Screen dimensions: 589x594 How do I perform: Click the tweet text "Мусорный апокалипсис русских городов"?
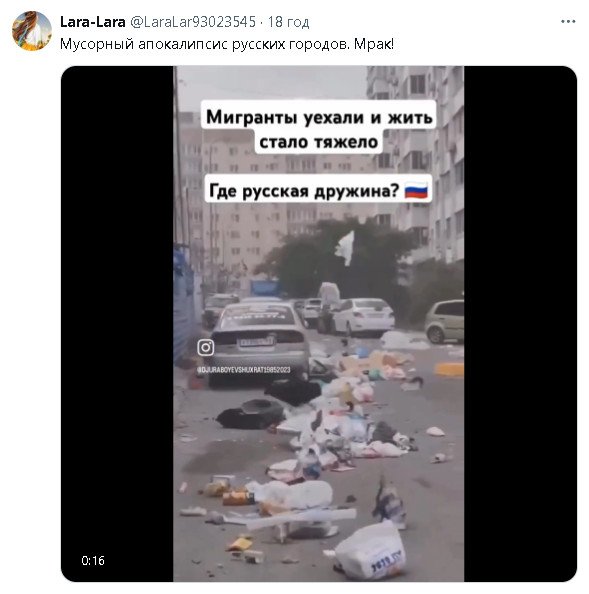click(x=205, y=45)
